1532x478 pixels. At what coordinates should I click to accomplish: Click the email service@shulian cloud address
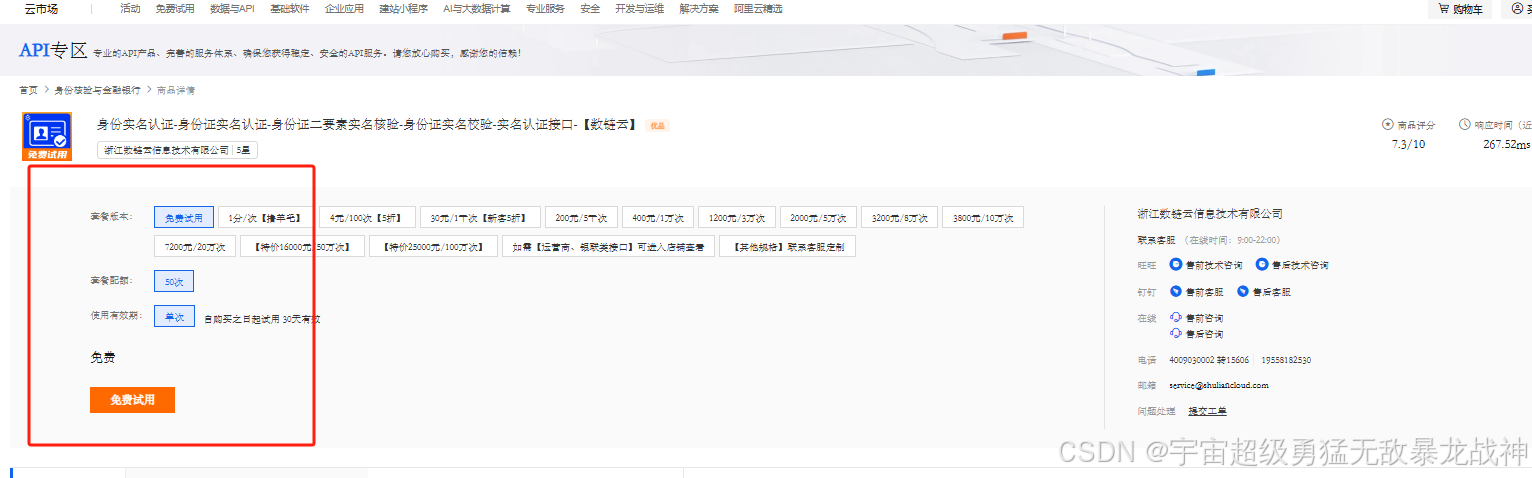[1218, 385]
